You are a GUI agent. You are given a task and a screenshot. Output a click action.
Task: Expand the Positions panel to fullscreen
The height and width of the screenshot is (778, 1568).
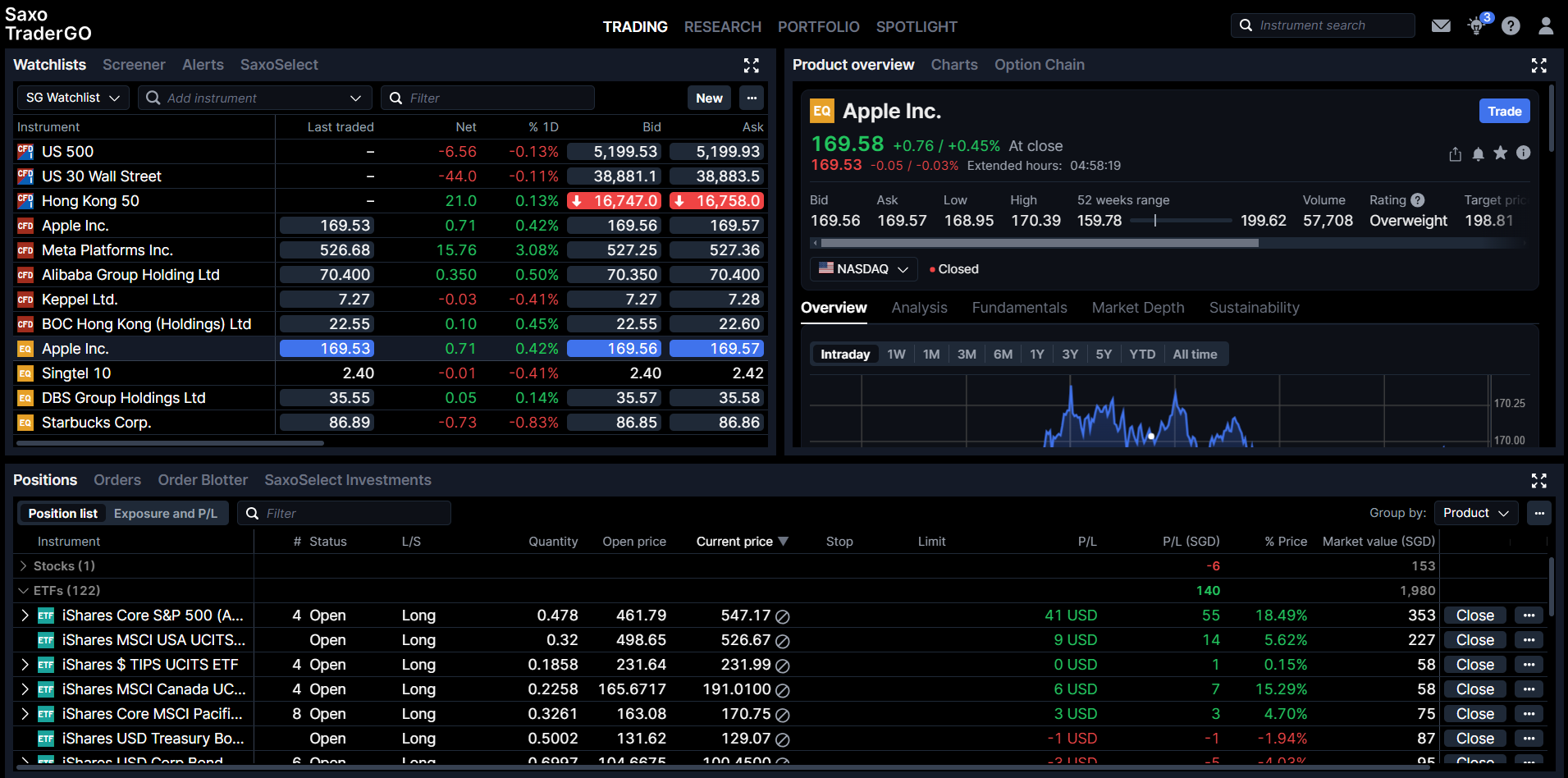click(x=1539, y=481)
